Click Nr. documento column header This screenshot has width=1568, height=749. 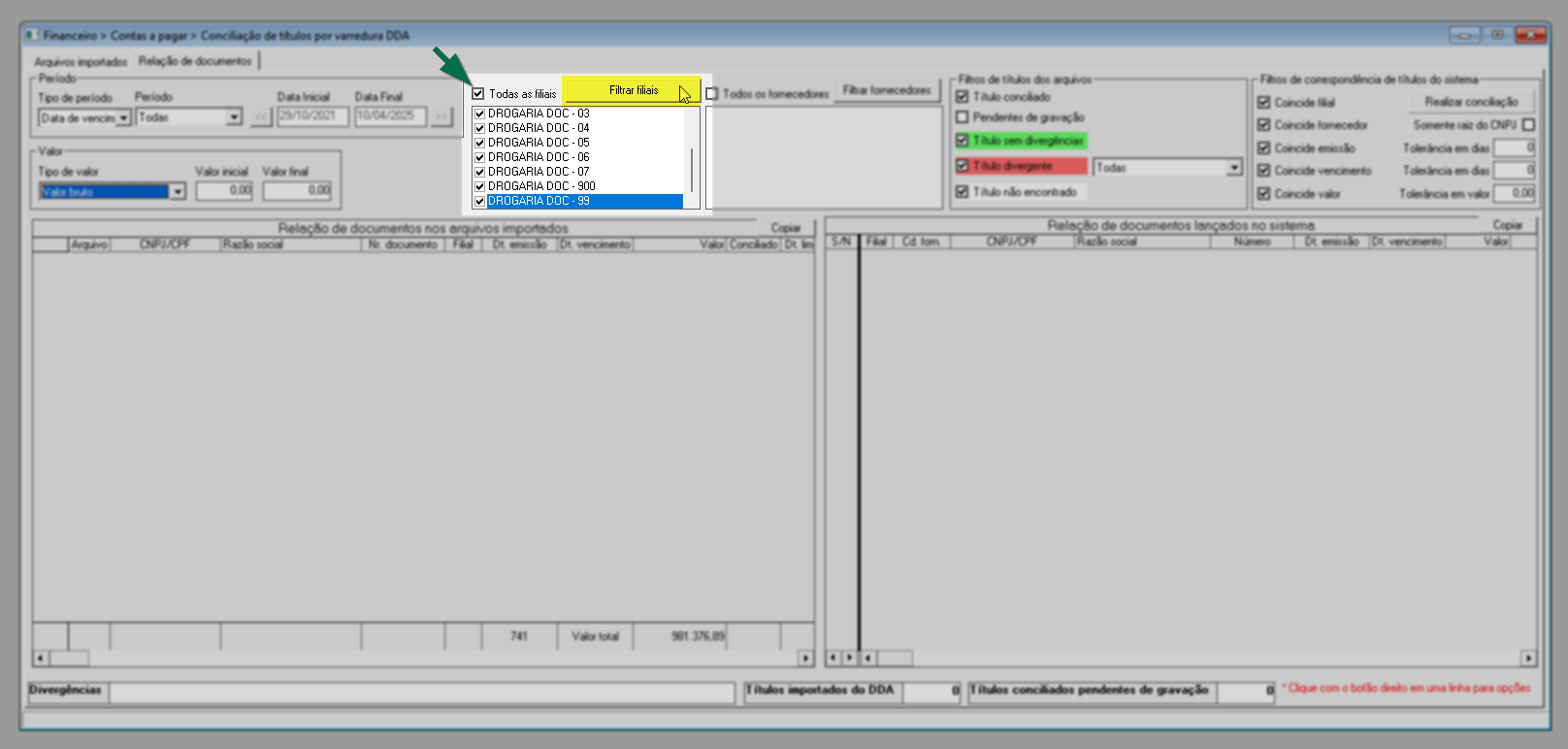(x=404, y=244)
